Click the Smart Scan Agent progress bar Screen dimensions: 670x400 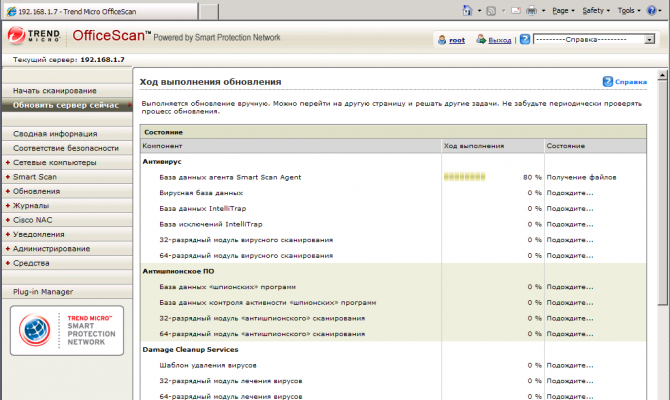tap(464, 177)
